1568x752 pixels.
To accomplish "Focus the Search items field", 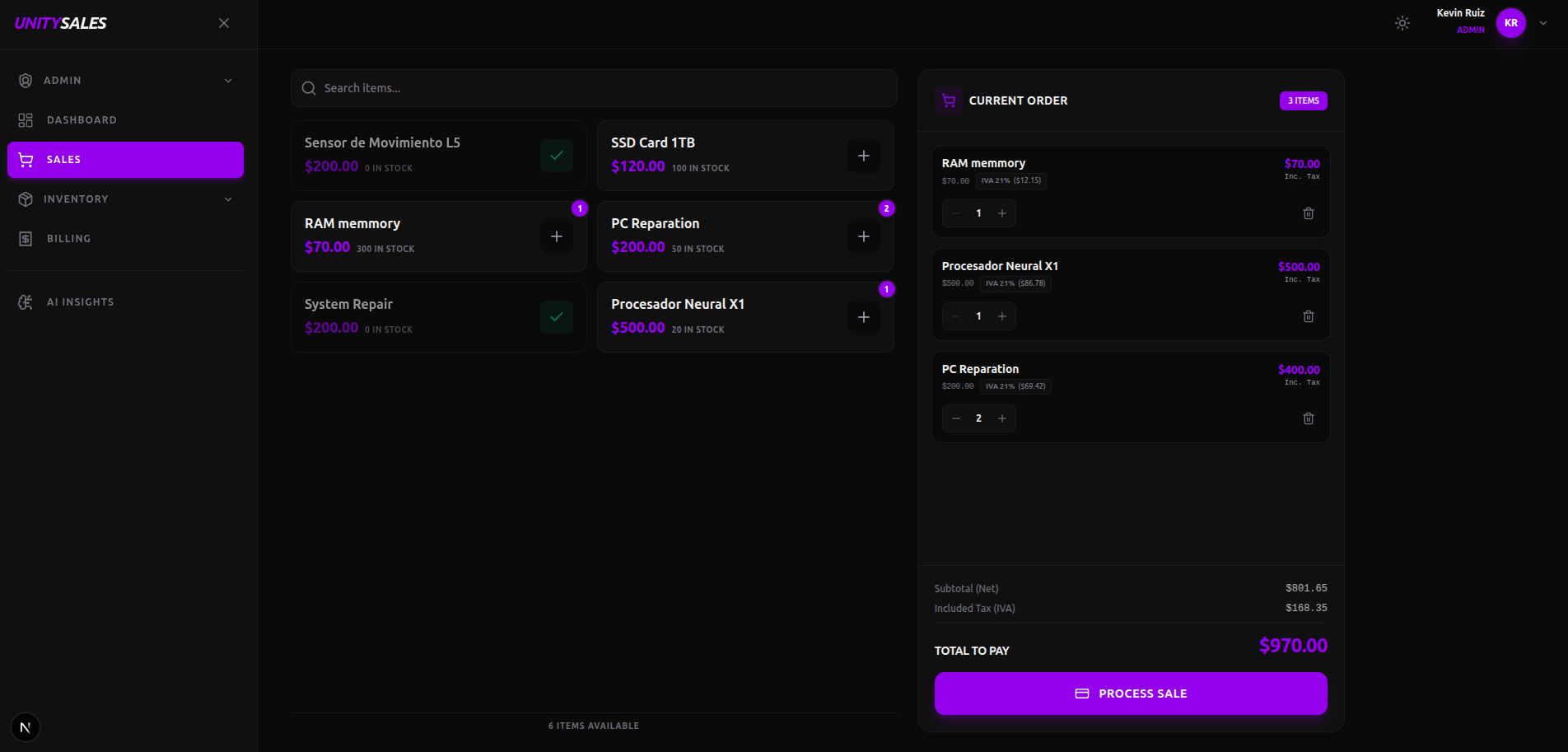I will (x=593, y=88).
